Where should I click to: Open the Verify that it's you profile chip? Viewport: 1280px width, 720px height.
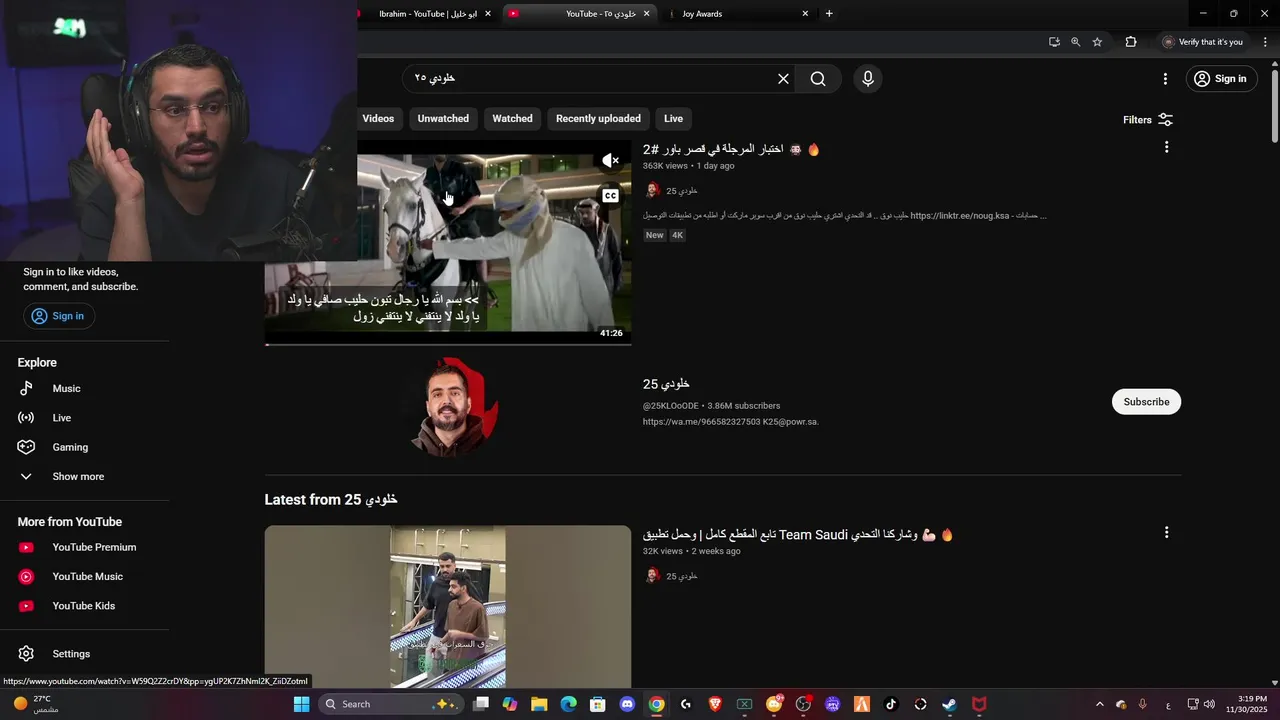pyautogui.click(x=1203, y=42)
